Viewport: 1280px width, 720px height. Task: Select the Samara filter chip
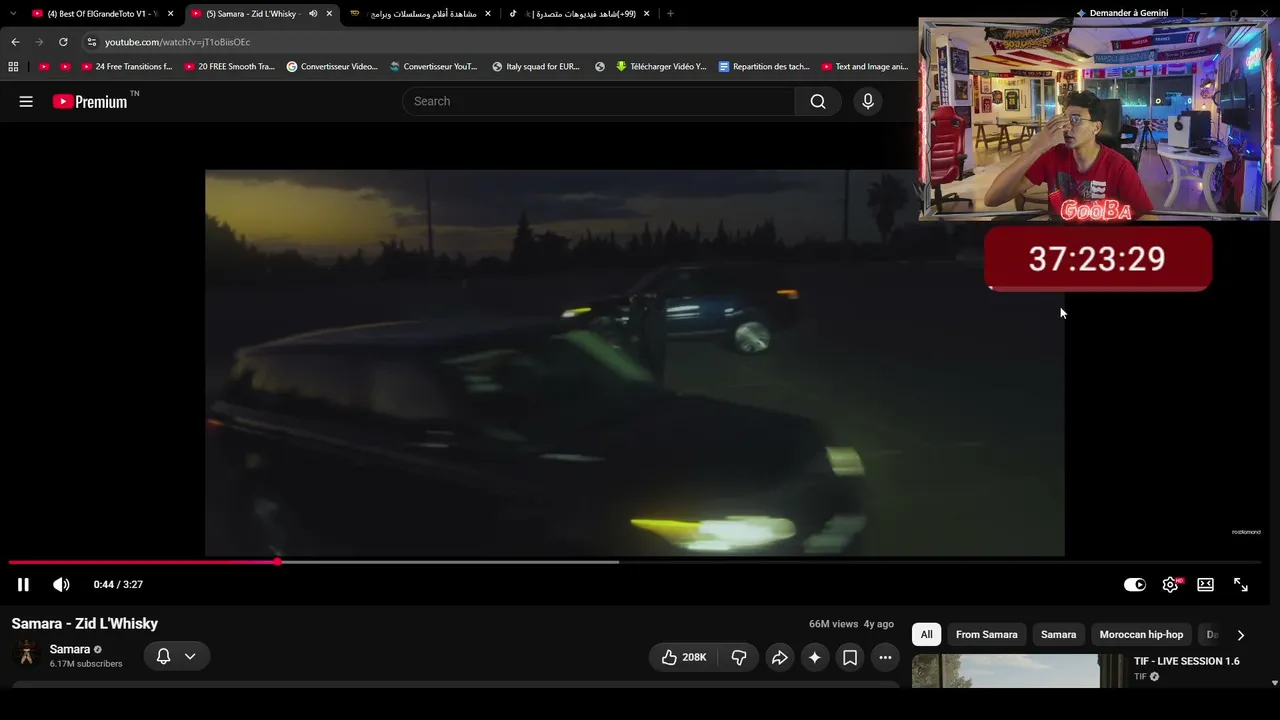[1058, 635]
